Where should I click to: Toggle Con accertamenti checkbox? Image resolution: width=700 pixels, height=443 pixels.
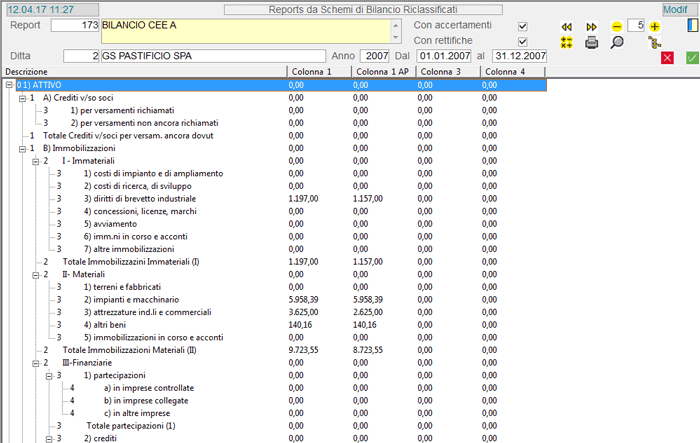[522, 26]
